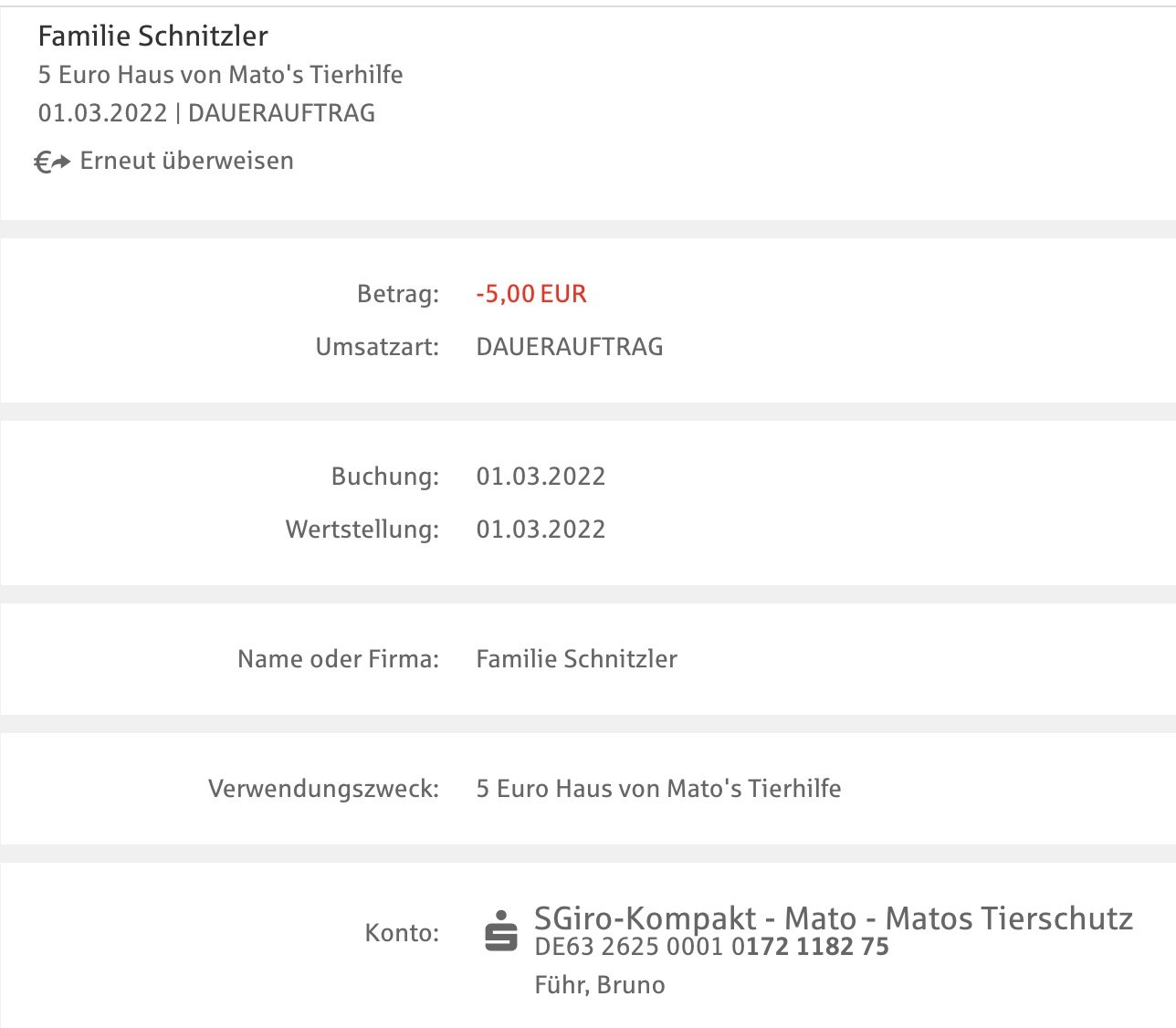Select the Wertstellung date 01.03.2022
Viewport: 1176px width, 1028px height.
(x=541, y=530)
